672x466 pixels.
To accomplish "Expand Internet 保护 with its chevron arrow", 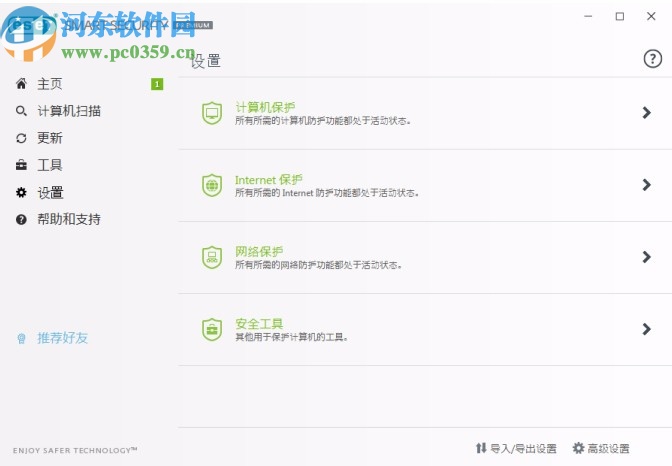I will click(x=646, y=185).
